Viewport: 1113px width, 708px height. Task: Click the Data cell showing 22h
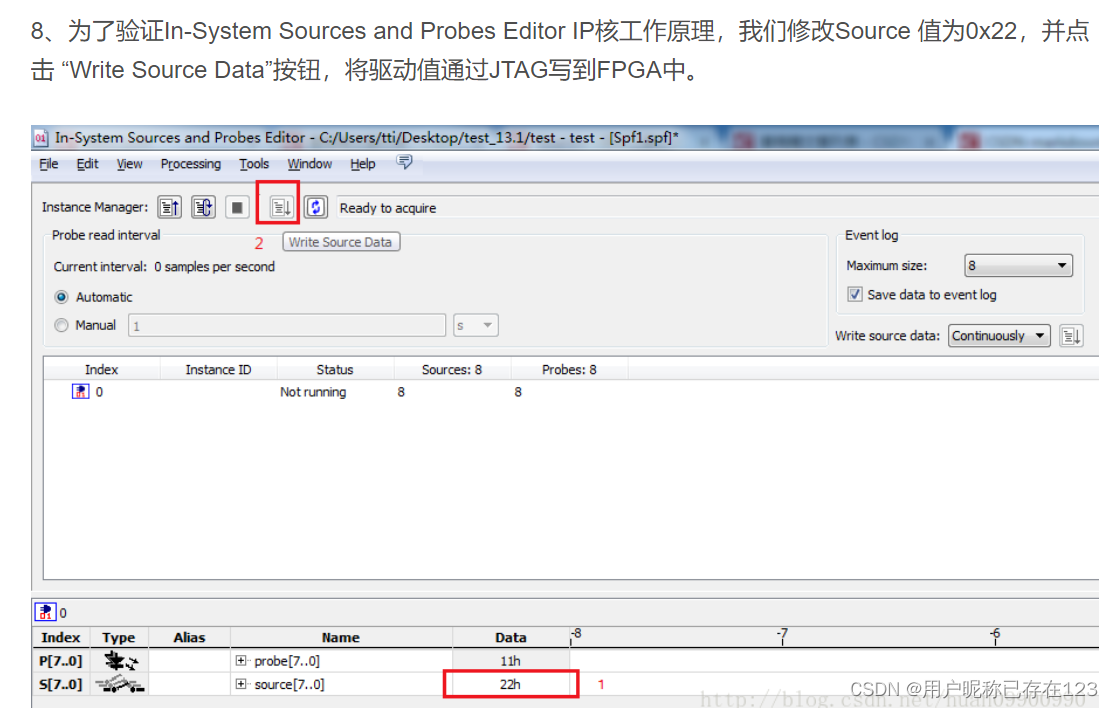[x=511, y=685]
